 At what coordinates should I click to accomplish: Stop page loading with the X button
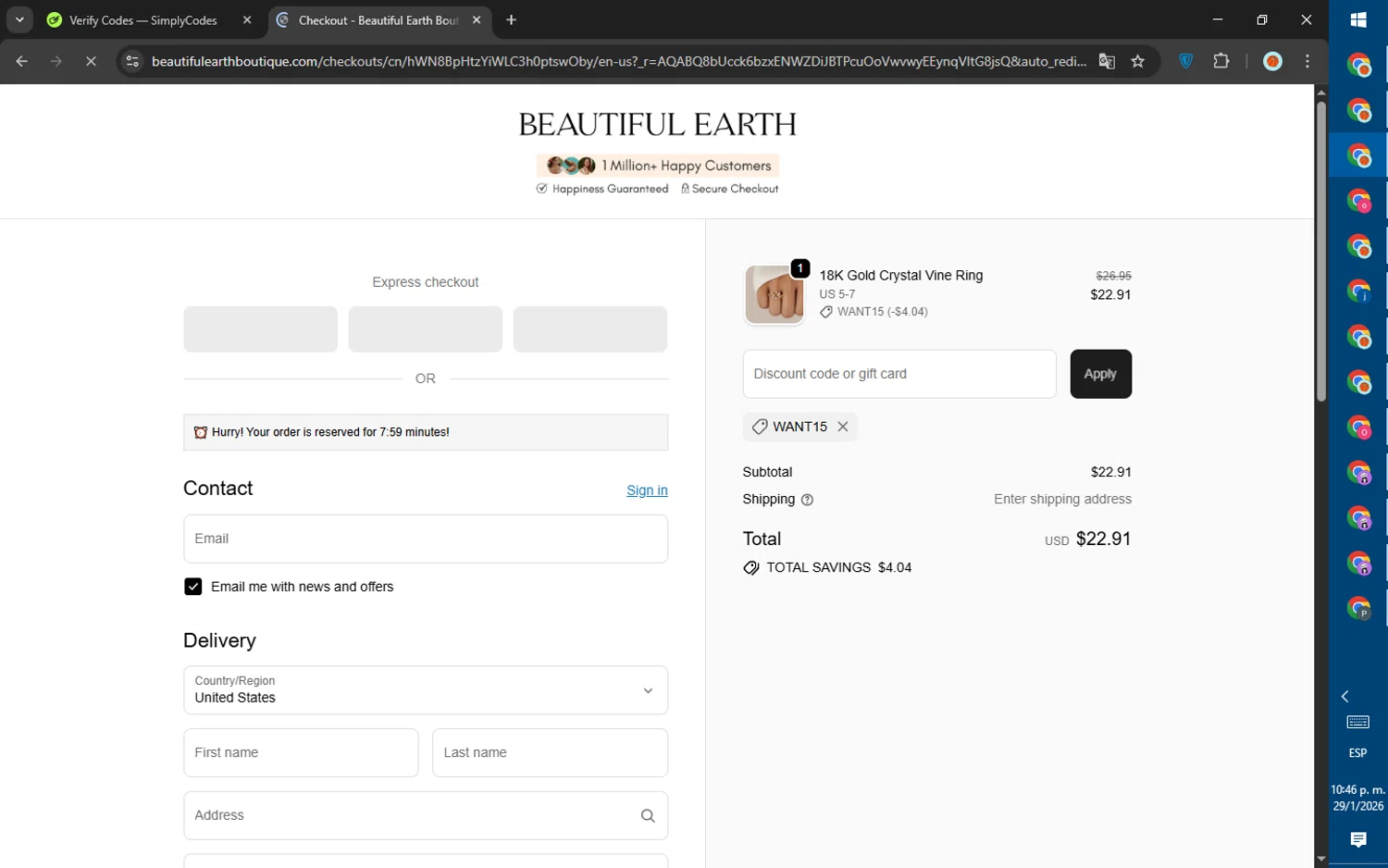click(x=91, y=61)
